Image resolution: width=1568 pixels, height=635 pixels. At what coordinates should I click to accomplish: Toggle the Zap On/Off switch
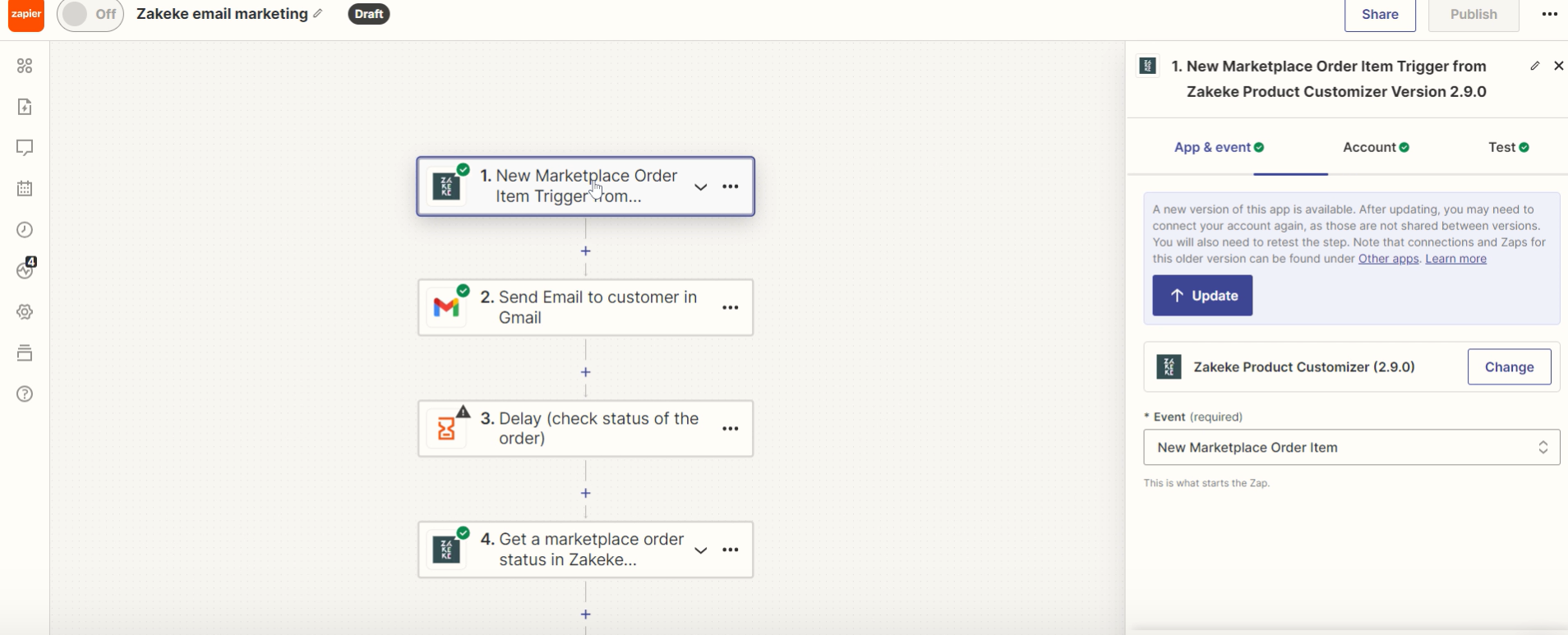click(x=90, y=15)
